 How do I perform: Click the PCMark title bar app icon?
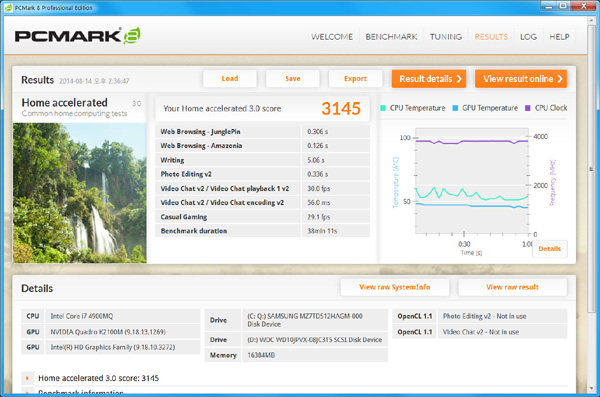tap(8, 8)
